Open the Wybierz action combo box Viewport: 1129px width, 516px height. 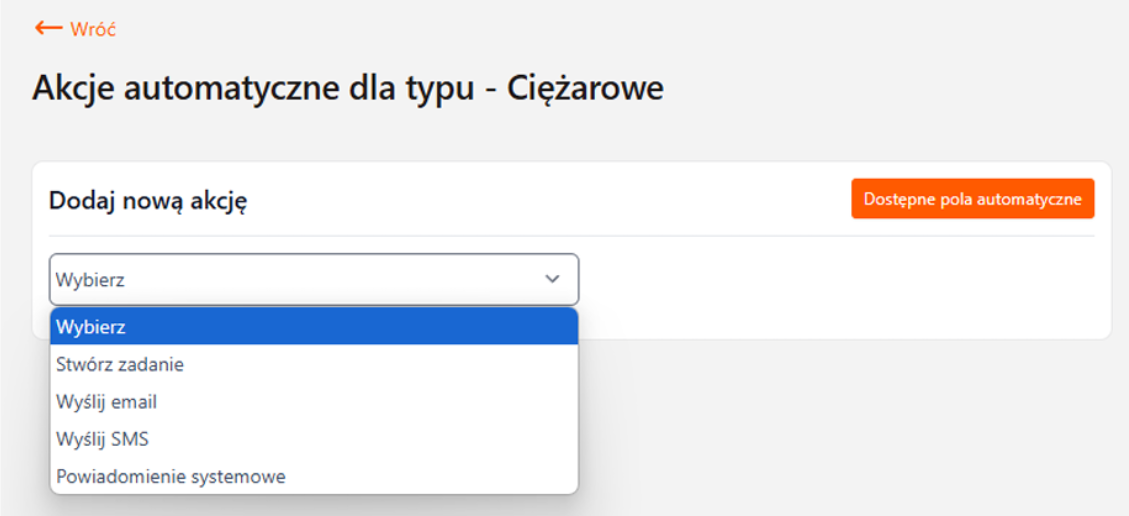coord(313,279)
